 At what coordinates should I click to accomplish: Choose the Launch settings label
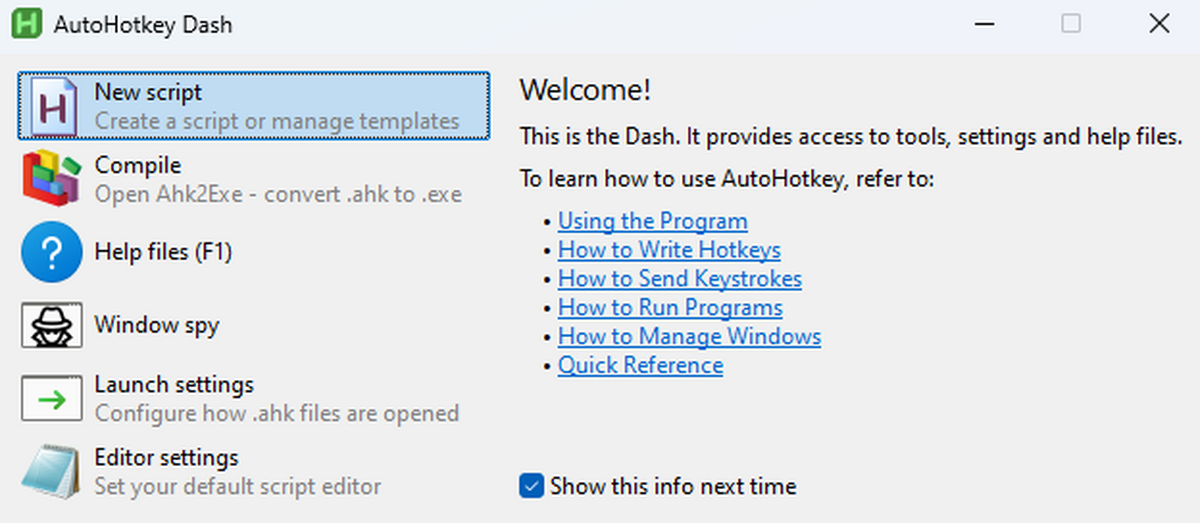coord(174,385)
